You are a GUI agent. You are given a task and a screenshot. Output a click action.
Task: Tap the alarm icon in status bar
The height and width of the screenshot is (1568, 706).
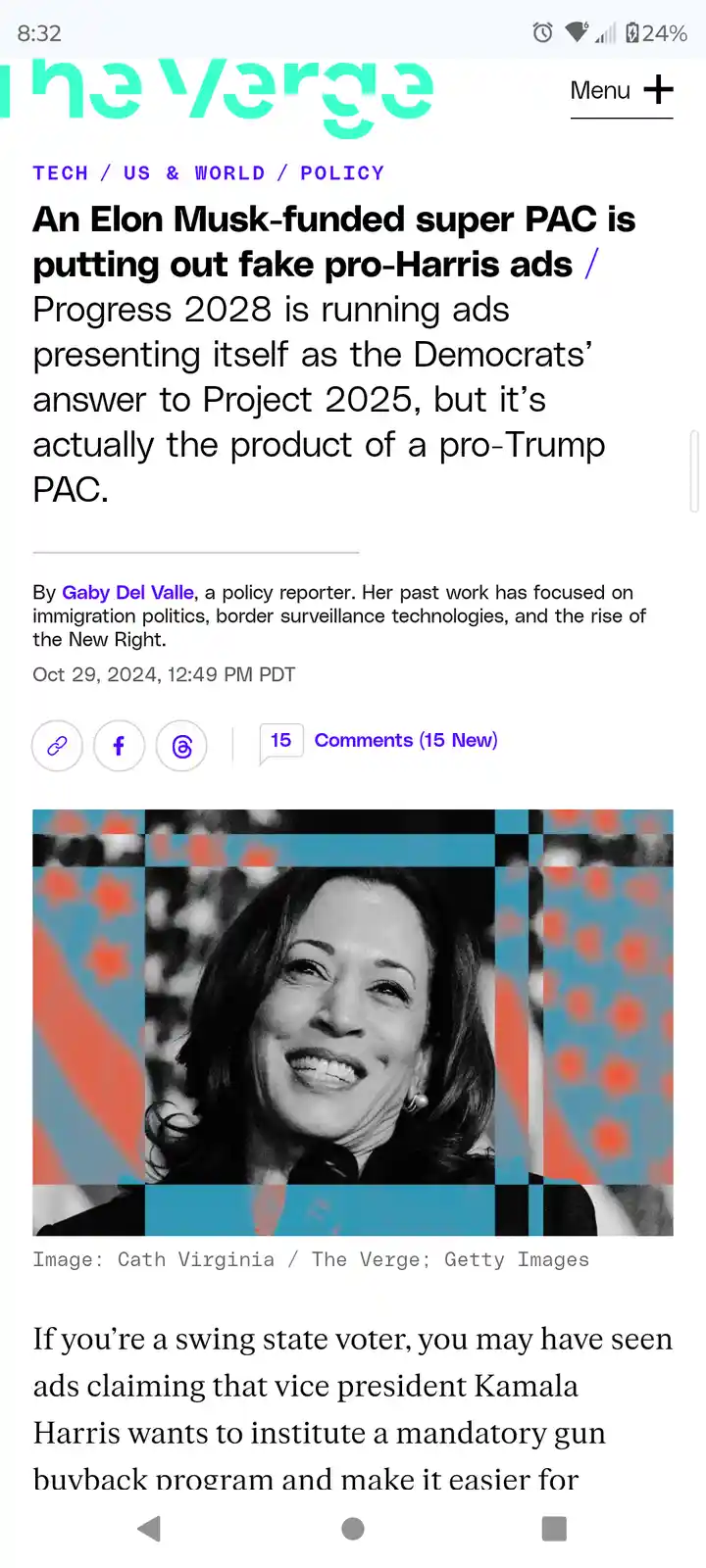[x=542, y=33]
